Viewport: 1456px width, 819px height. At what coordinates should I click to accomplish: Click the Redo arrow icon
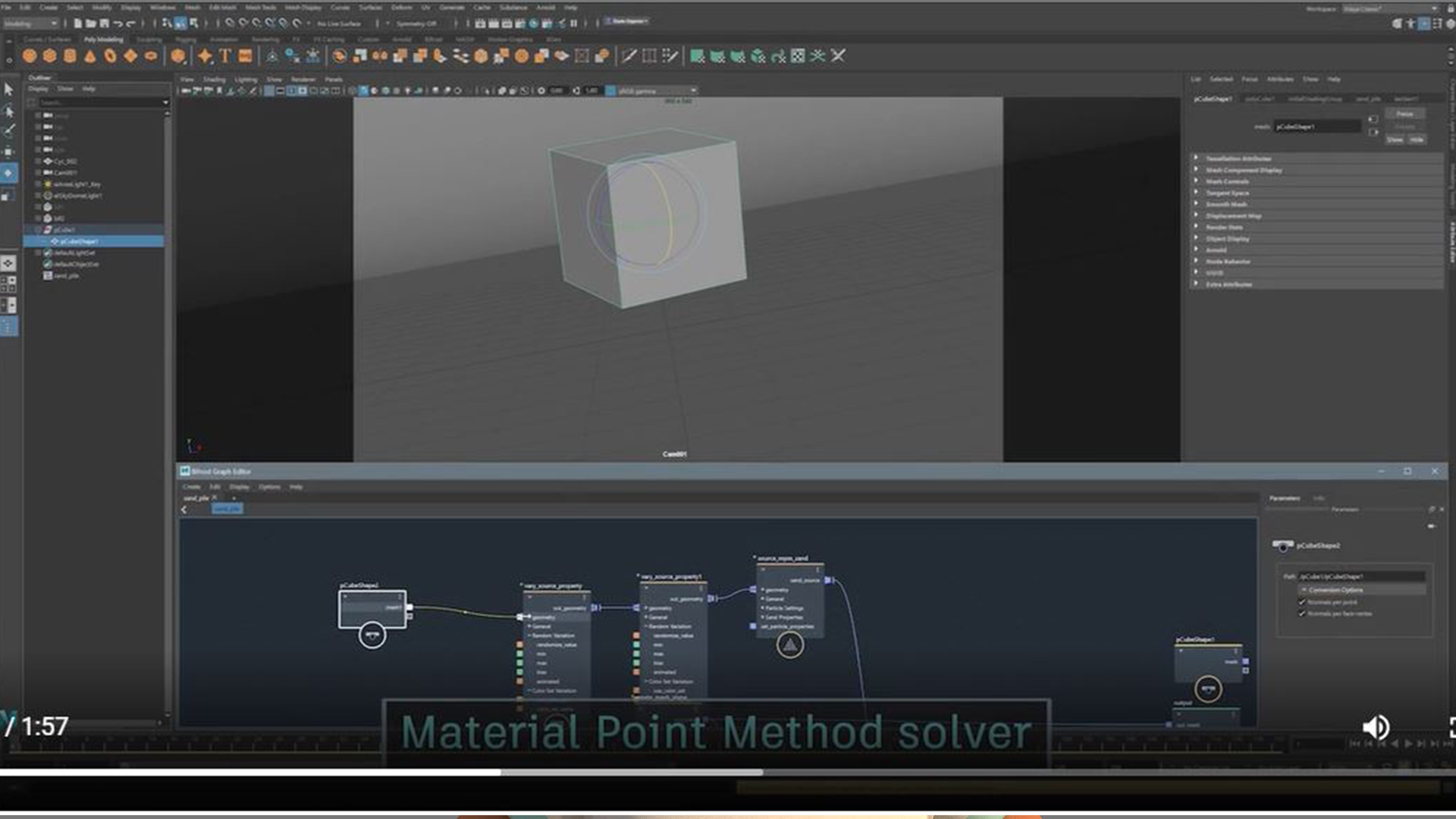pos(130,24)
